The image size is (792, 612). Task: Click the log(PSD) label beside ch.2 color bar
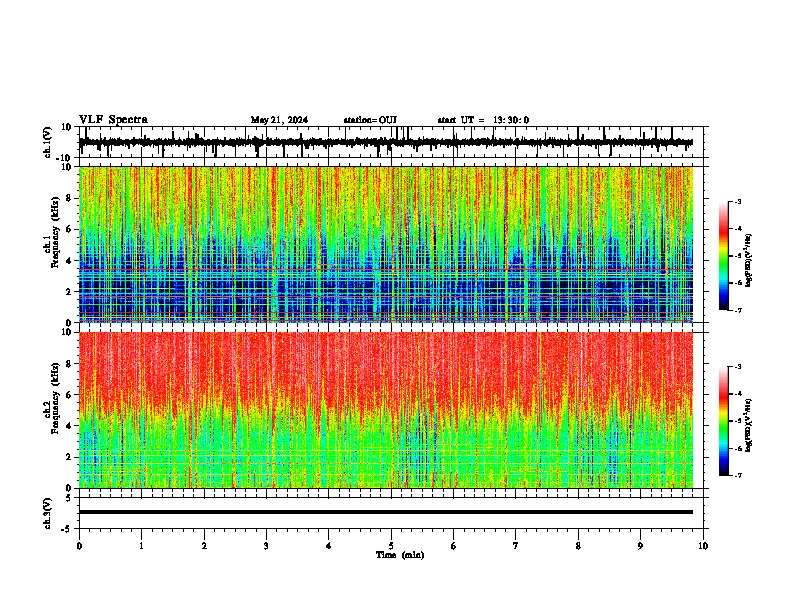click(748, 425)
